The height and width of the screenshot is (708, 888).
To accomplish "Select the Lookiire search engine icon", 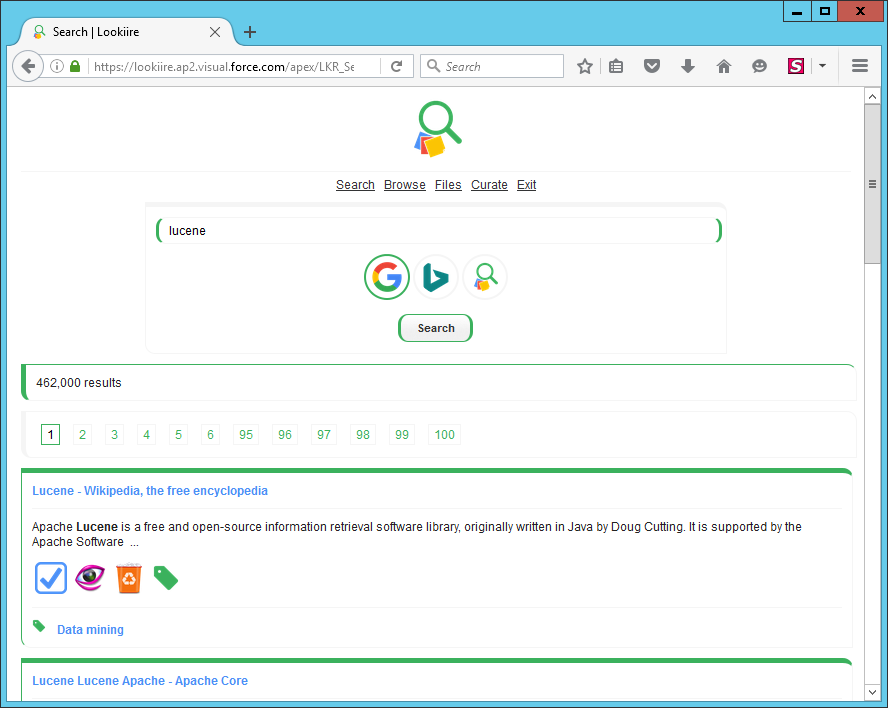I will click(485, 277).
